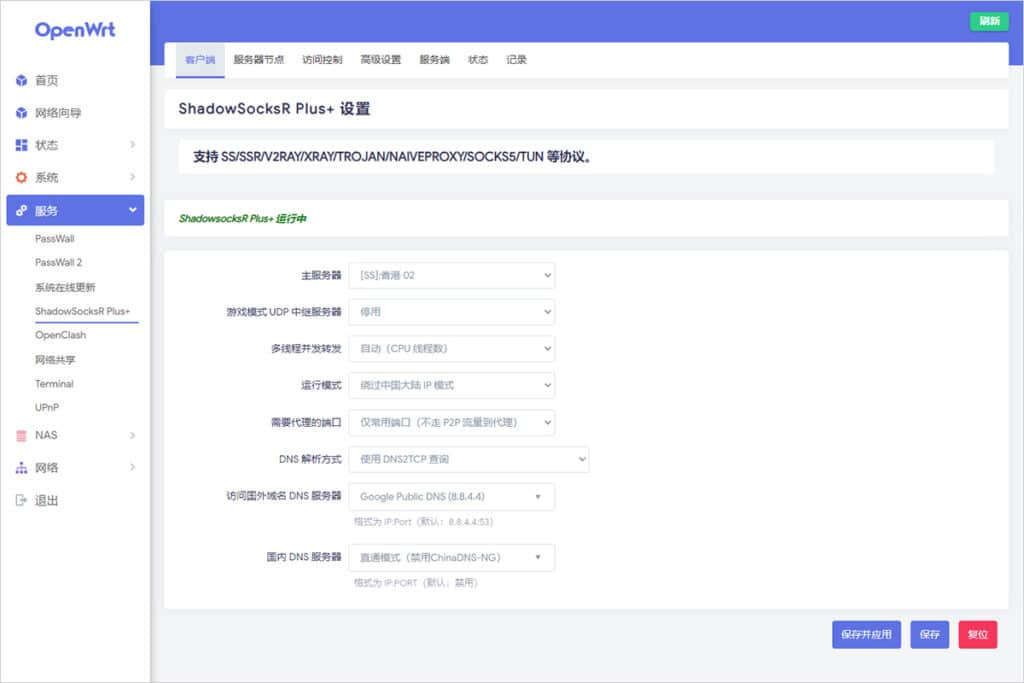The image size is (1024, 683).
Task: Switch to the 客户端 tab
Action: point(200,60)
